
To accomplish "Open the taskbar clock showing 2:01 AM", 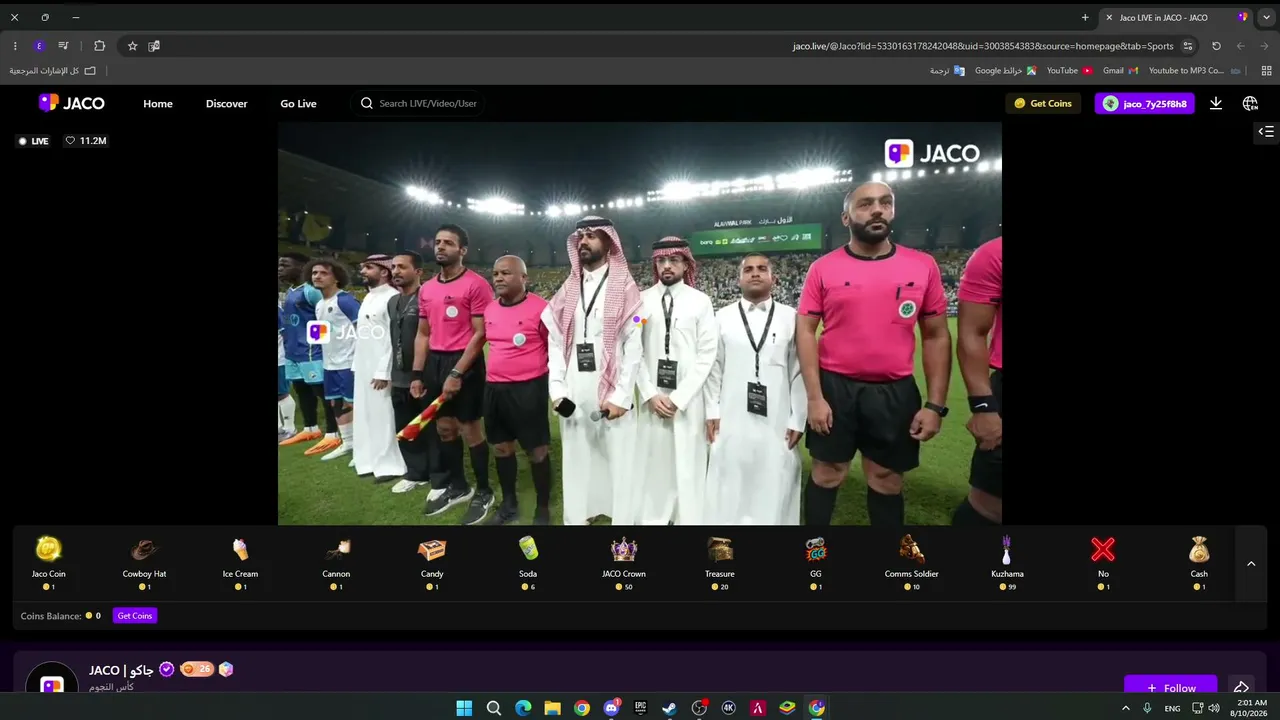I will coord(1251,708).
